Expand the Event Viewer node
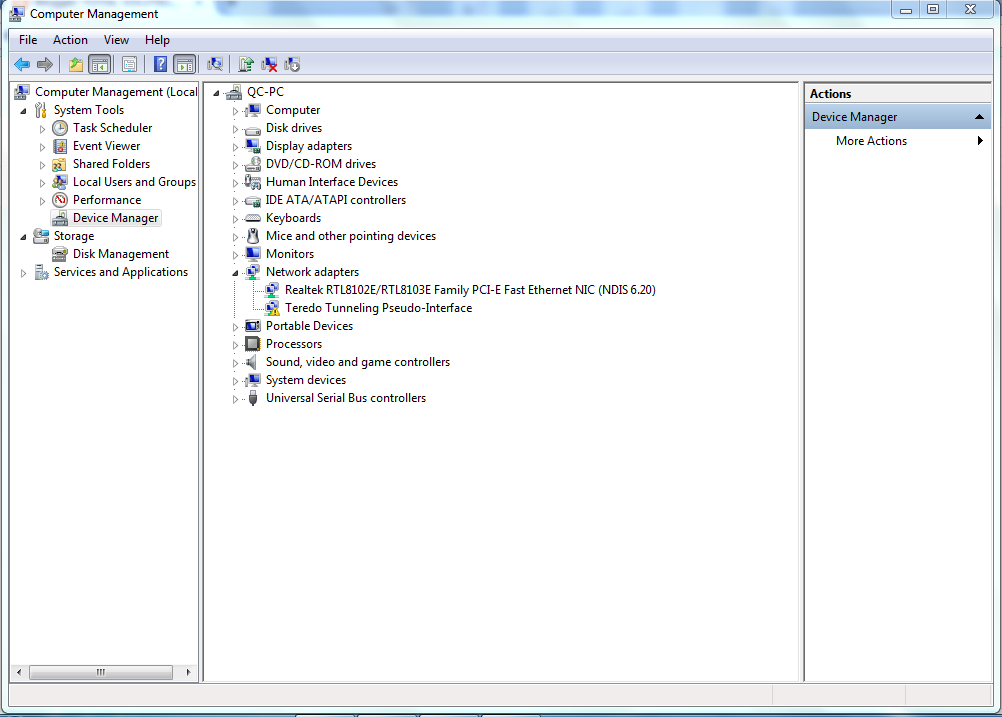Image resolution: width=1002 pixels, height=717 pixels. (x=42, y=146)
